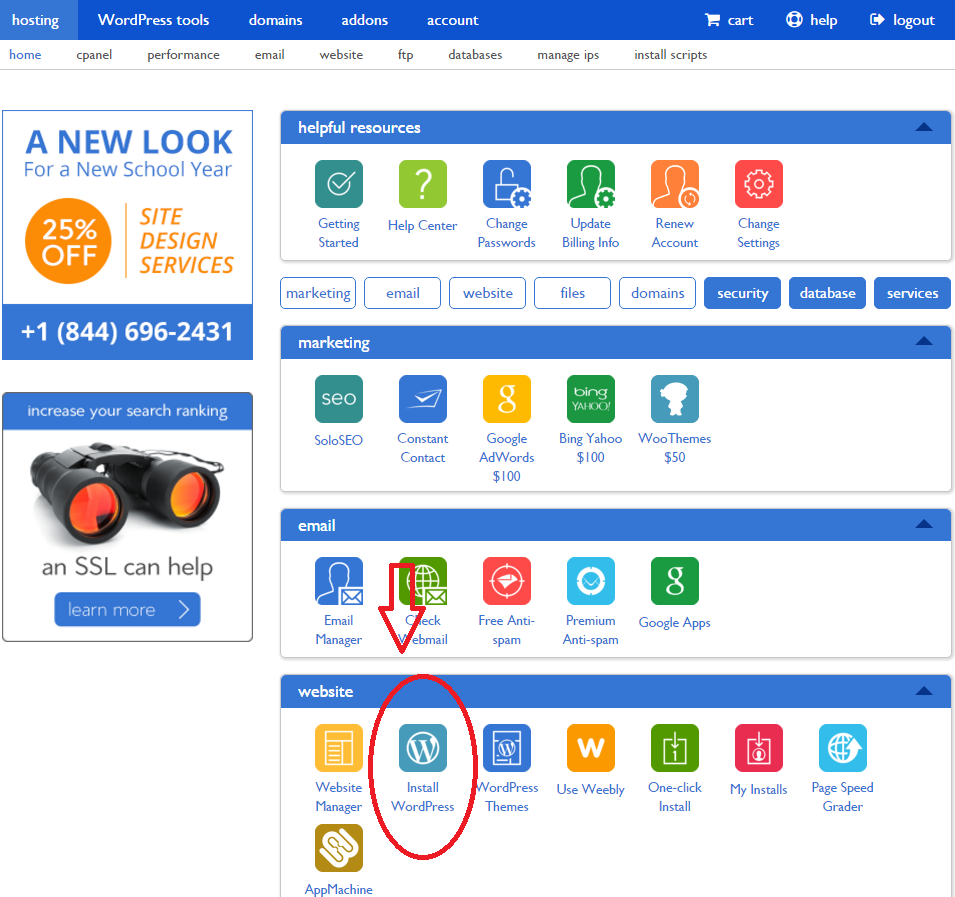Image resolution: width=955 pixels, height=897 pixels.
Task: Click the help link in header
Action: pos(812,20)
